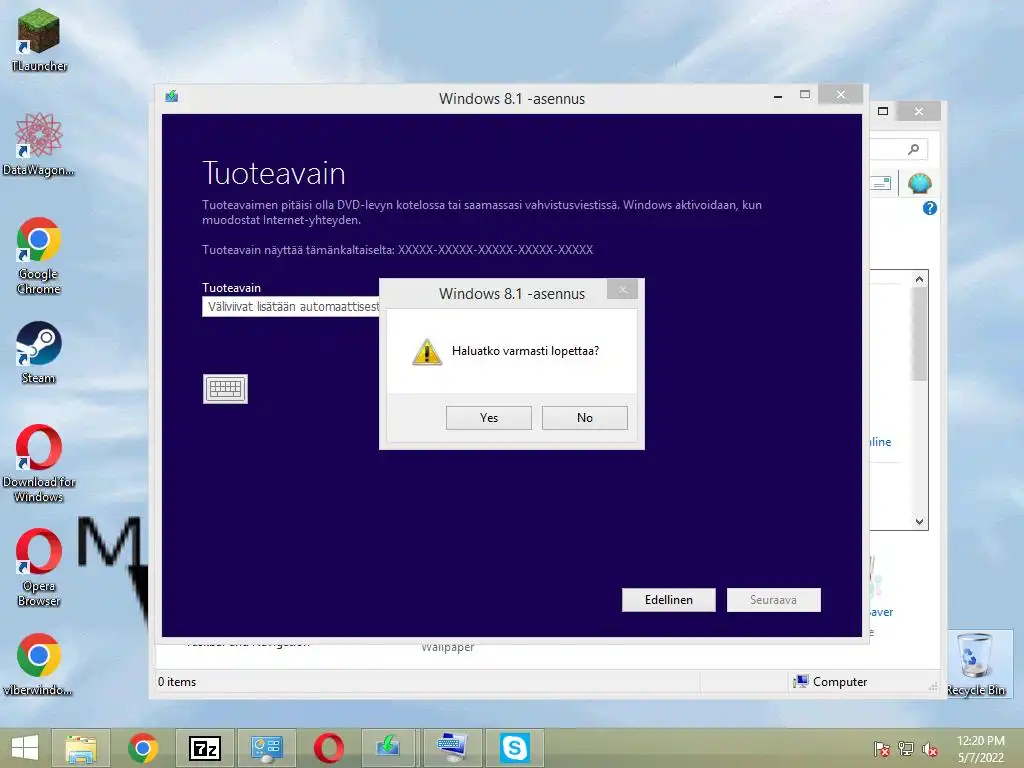Open Action Center flag in system tray

point(882,748)
